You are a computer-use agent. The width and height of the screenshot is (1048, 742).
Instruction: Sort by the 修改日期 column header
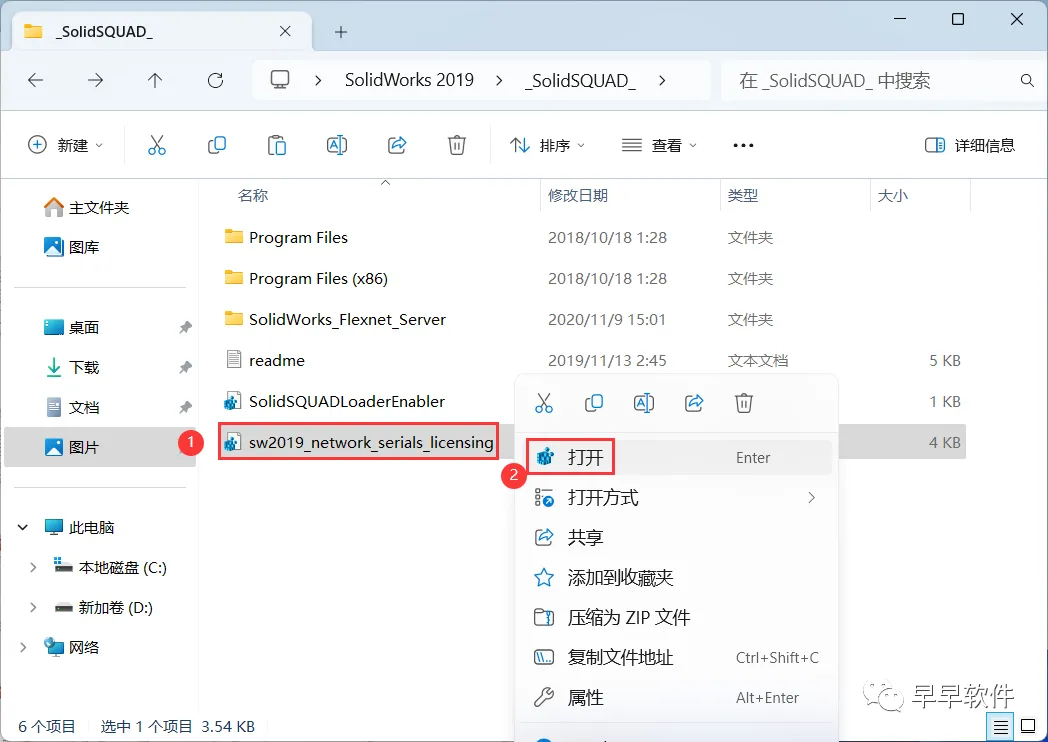click(x=578, y=195)
